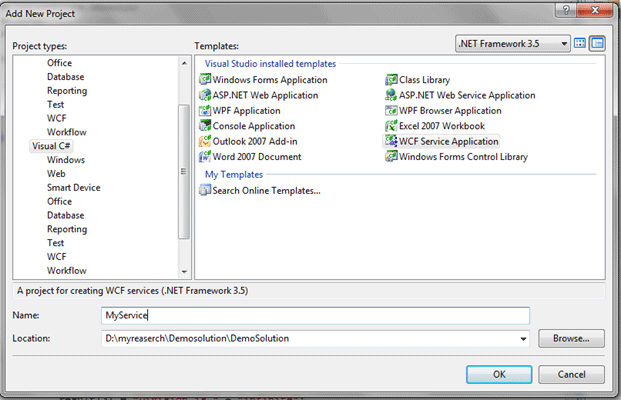621x400 pixels.
Task: Click the WPF Browser Application label text
Action: click(450, 110)
